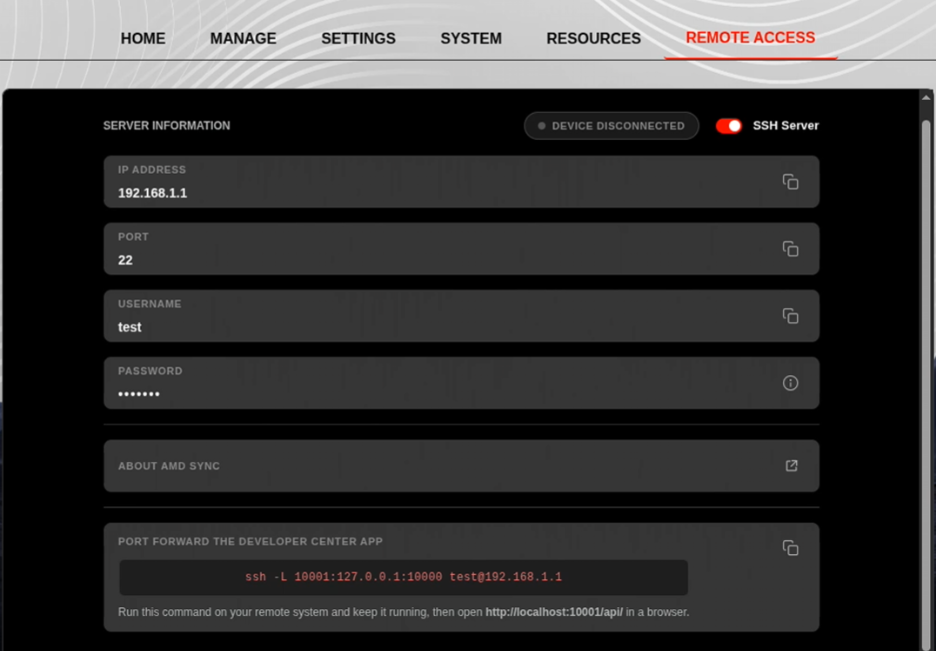Screen dimensions: 936x651
Task: Click the SSH Server label
Action: click(x=786, y=126)
